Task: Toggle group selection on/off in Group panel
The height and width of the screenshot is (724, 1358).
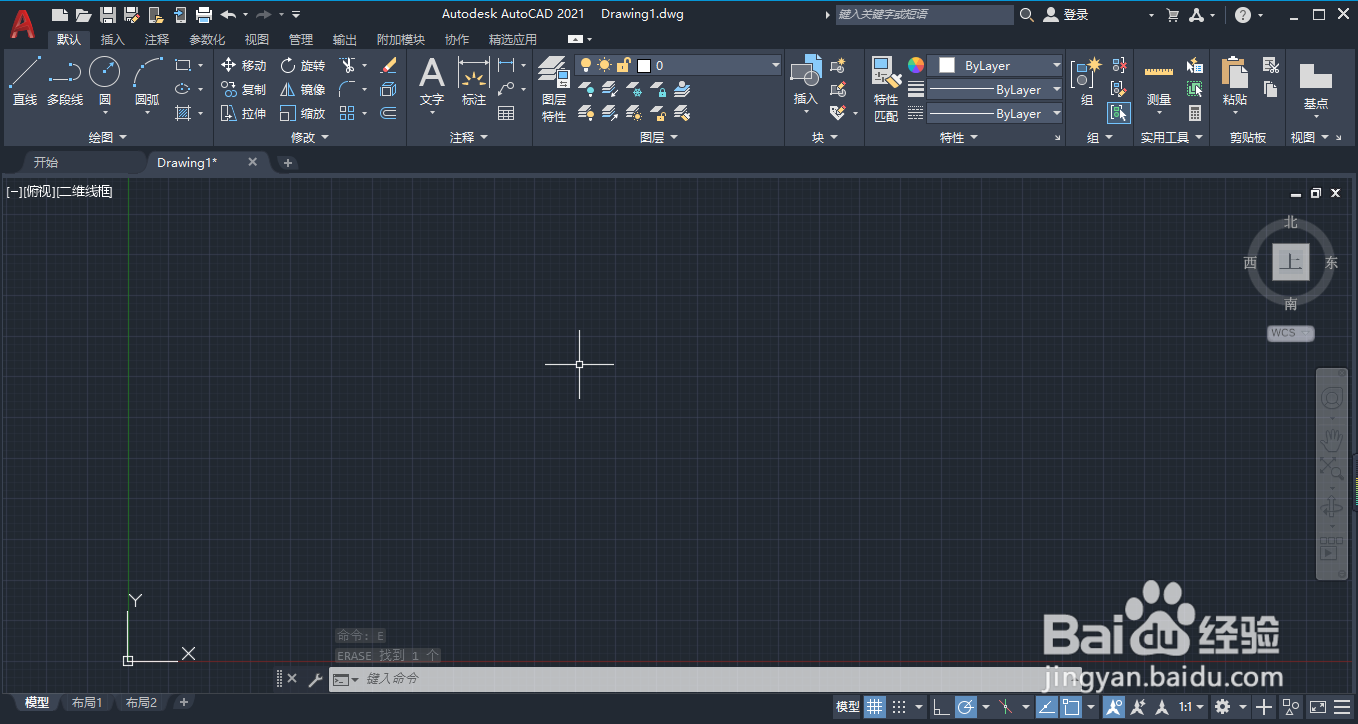Action: click(x=1119, y=113)
